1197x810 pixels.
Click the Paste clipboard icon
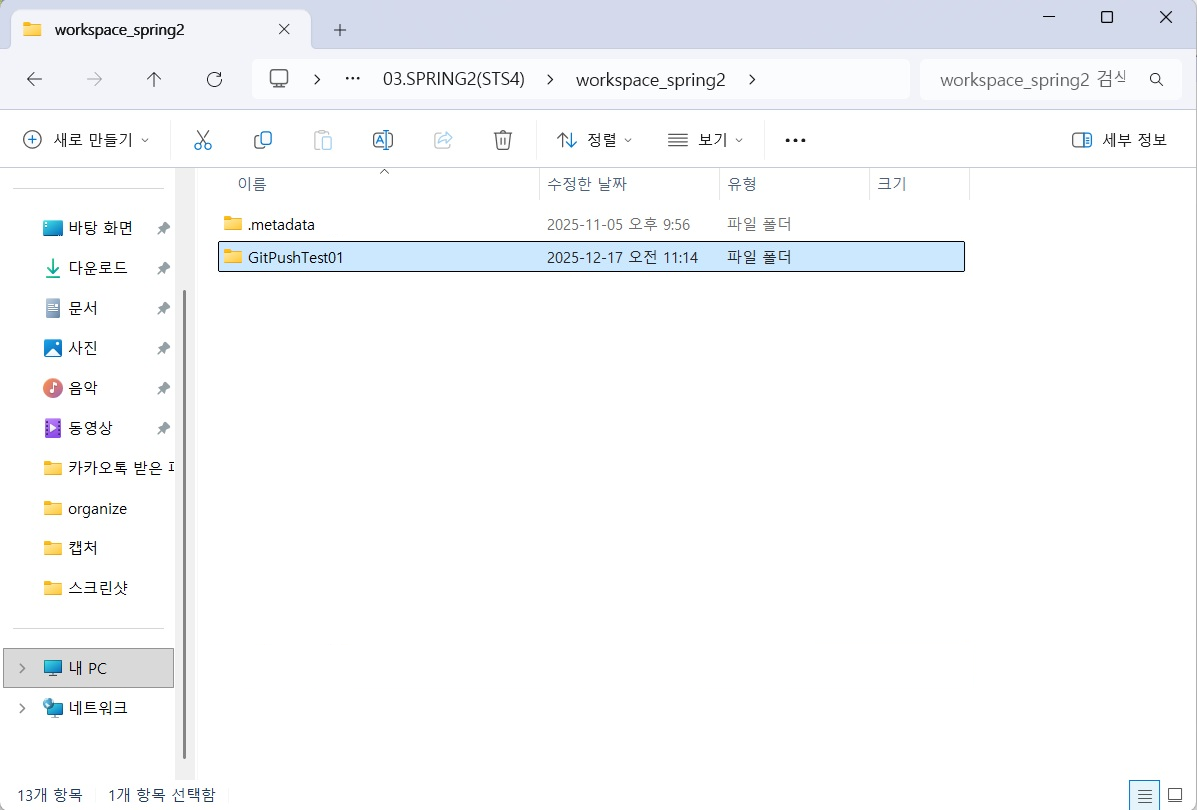coord(323,140)
